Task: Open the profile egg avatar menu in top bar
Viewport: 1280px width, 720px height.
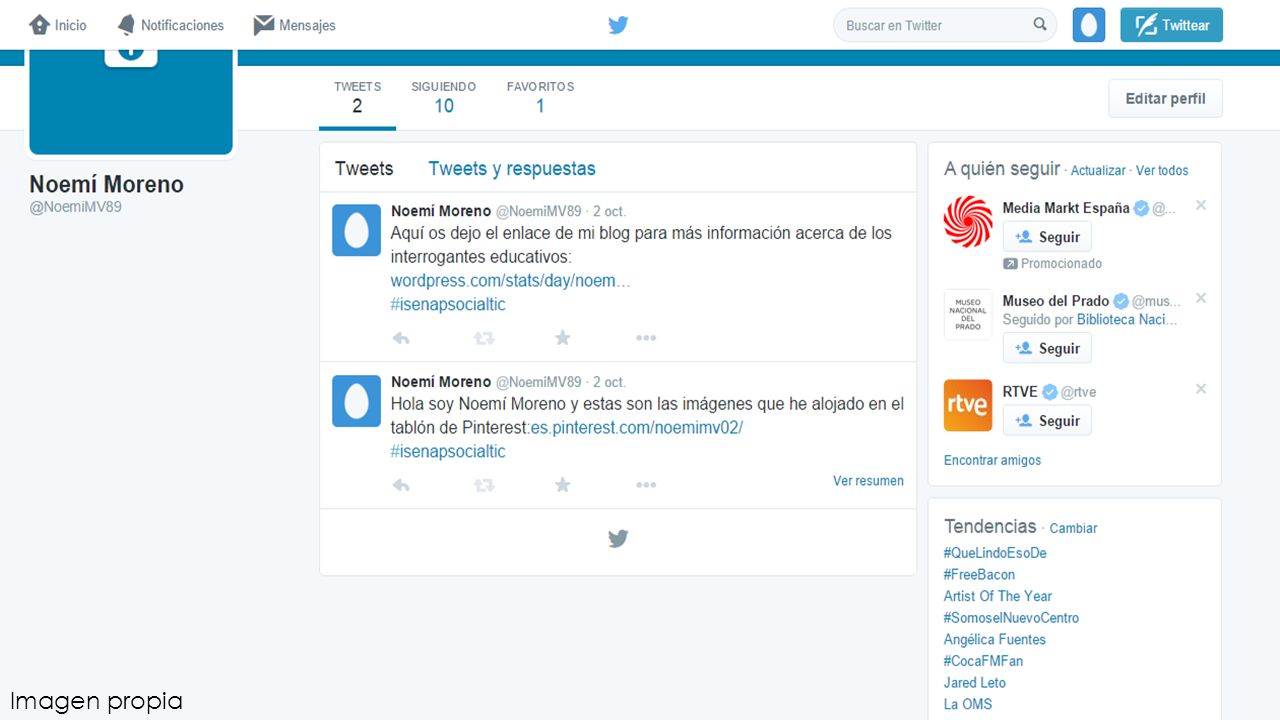Action: click(x=1089, y=25)
